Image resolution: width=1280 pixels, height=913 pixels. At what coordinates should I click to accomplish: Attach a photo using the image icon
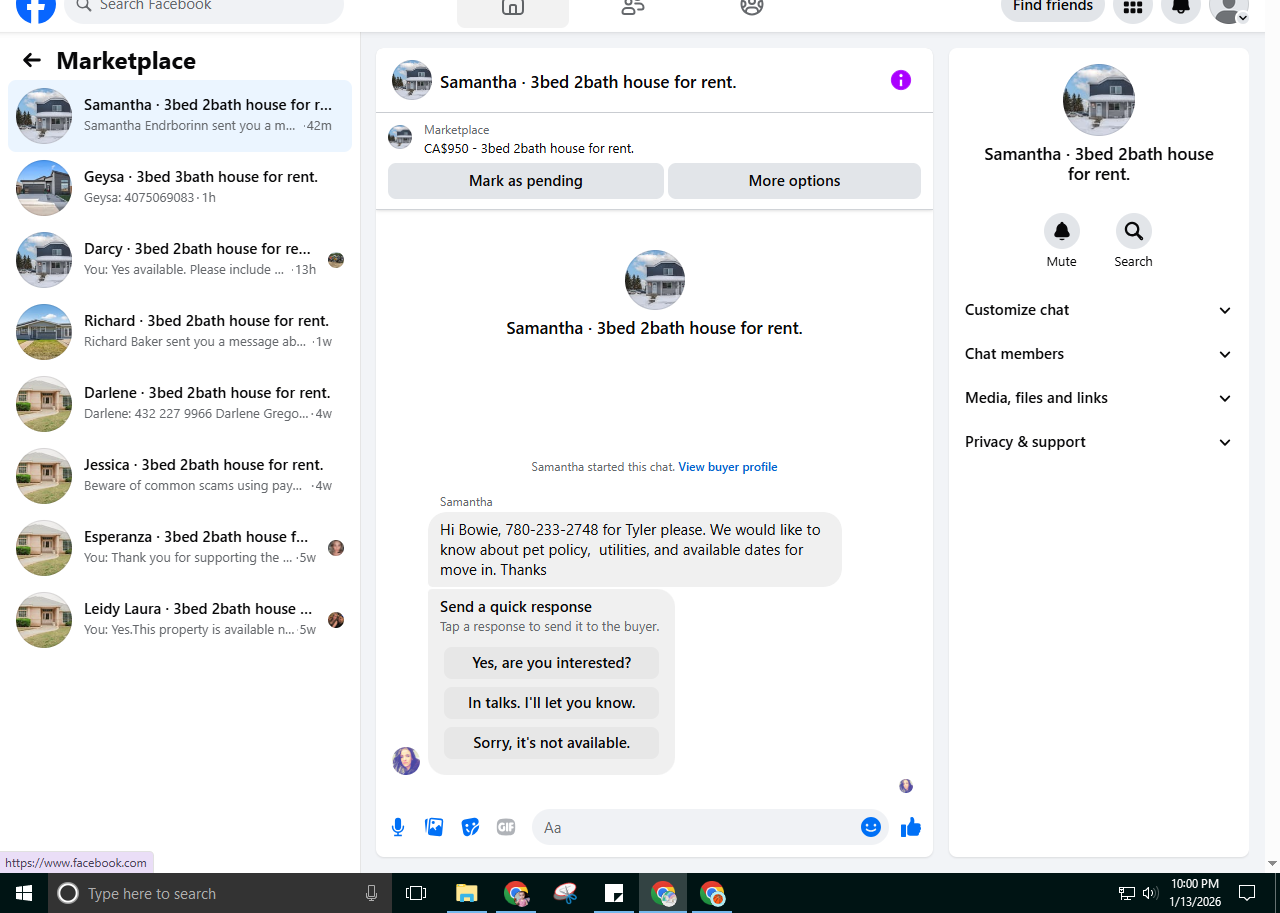click(434, 827)
